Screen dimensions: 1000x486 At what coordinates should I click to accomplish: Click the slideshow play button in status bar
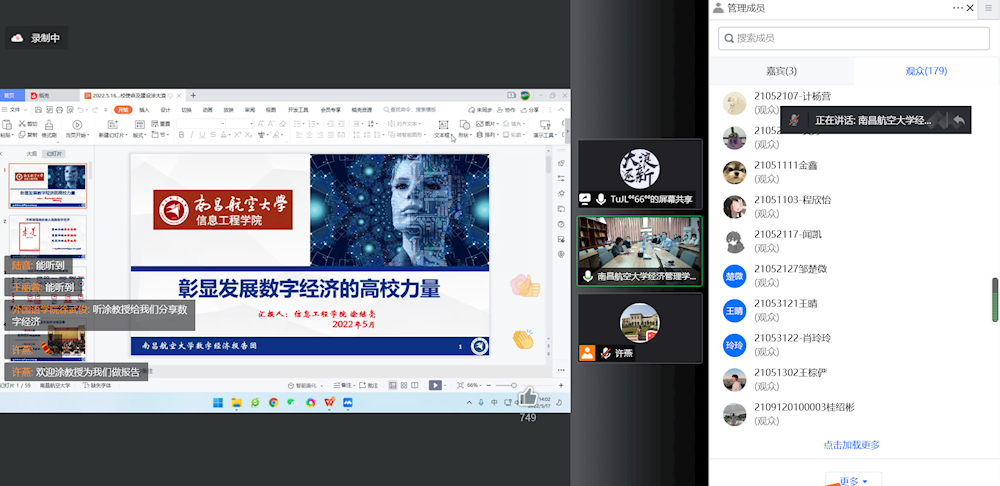tap(435, 385)
